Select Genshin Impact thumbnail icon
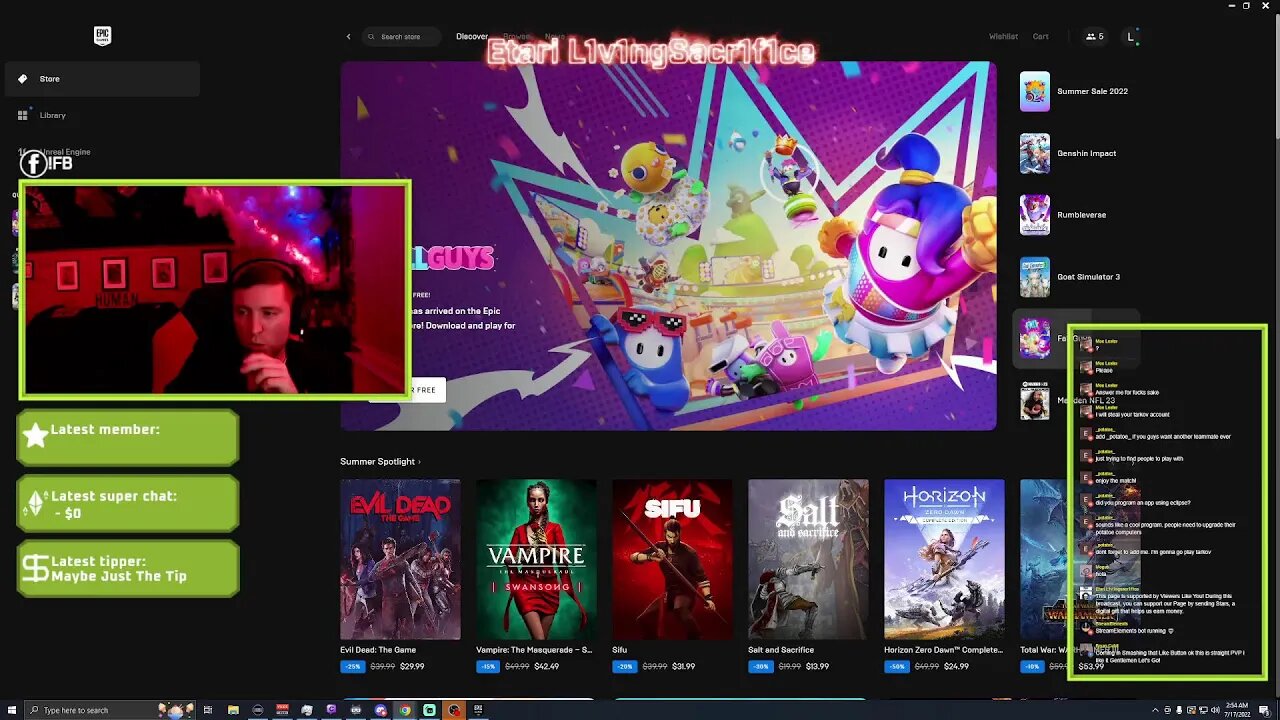 [1035, 153]
